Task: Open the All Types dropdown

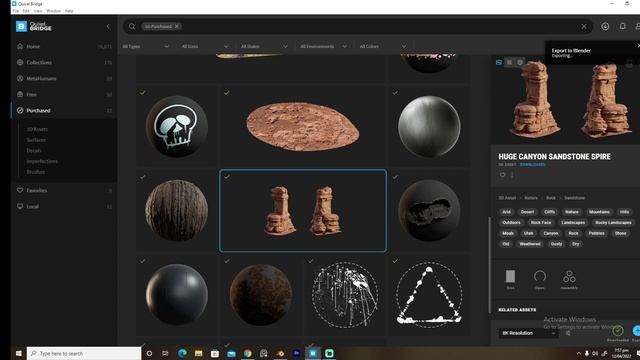Action: point(145,47)
